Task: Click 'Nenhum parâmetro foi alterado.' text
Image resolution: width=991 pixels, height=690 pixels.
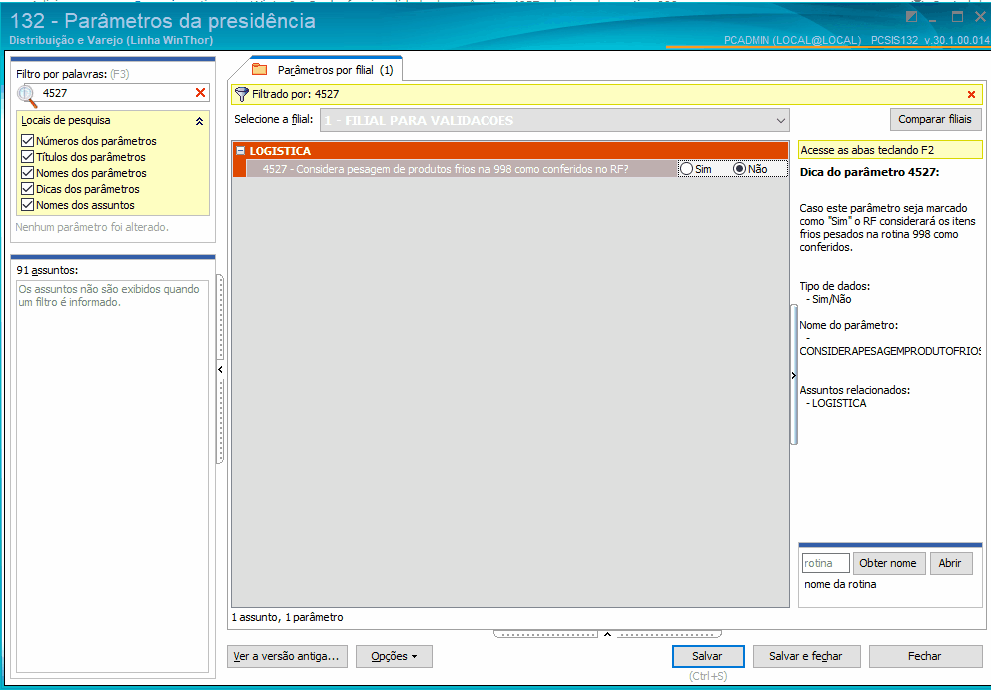Action: (92, 227)
